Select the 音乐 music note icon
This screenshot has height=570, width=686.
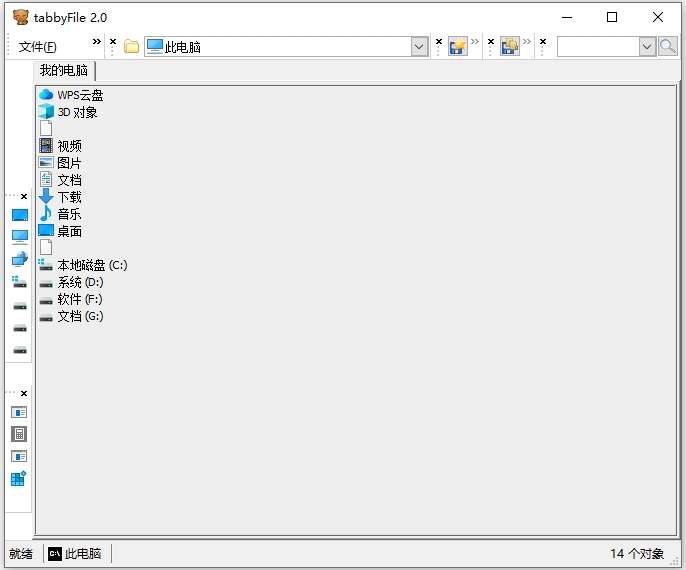[46, 214]
